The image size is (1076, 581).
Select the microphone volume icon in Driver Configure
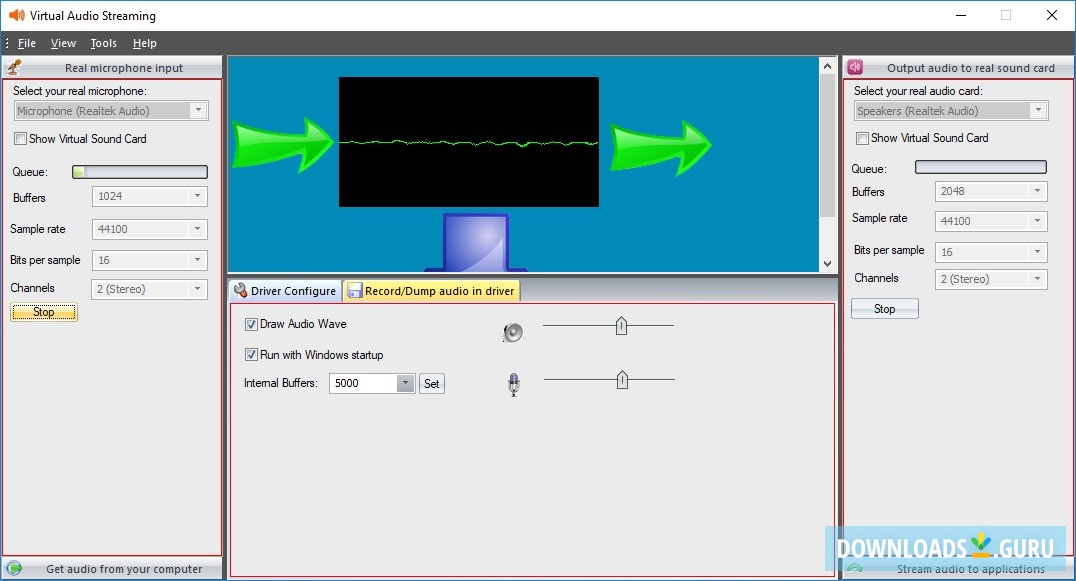pyautogui.click(x=513, y=381)
